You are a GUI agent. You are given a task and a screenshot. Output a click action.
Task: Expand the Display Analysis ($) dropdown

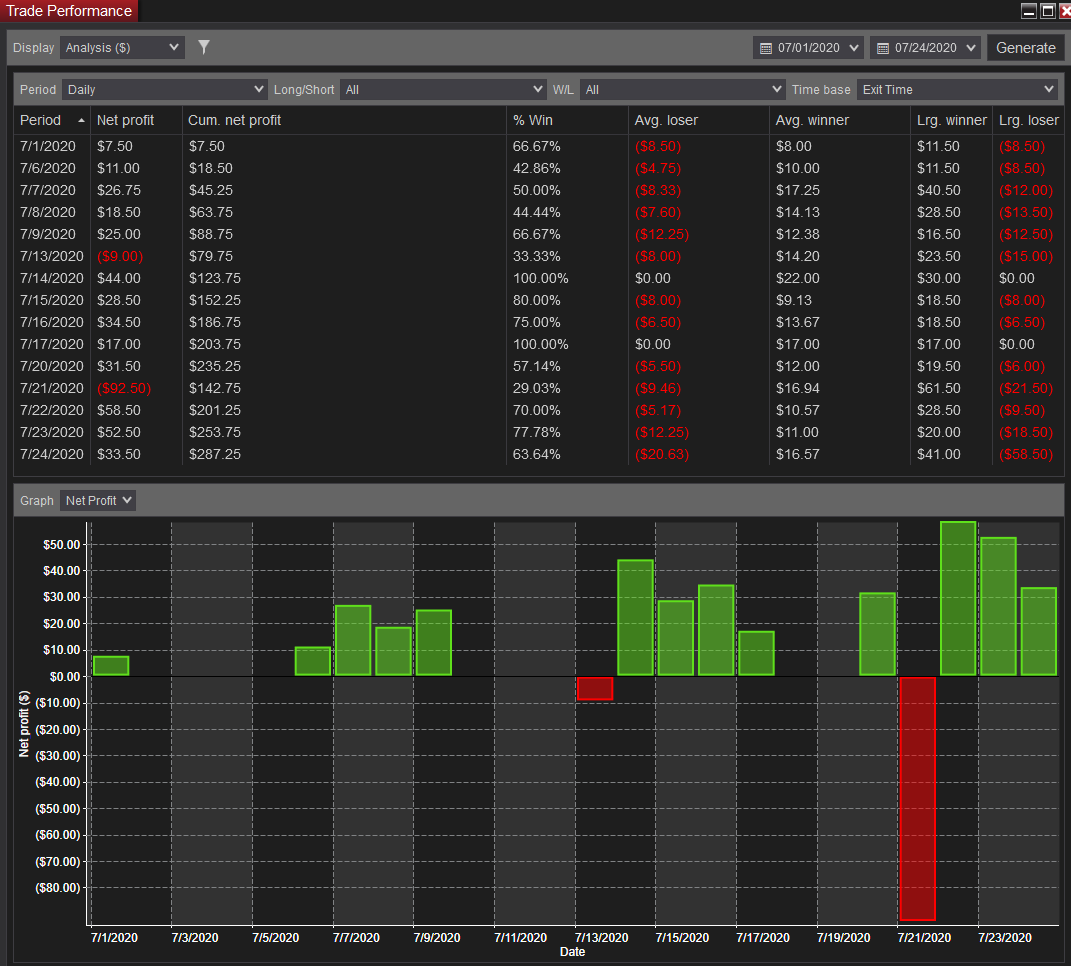coord(122,48)
